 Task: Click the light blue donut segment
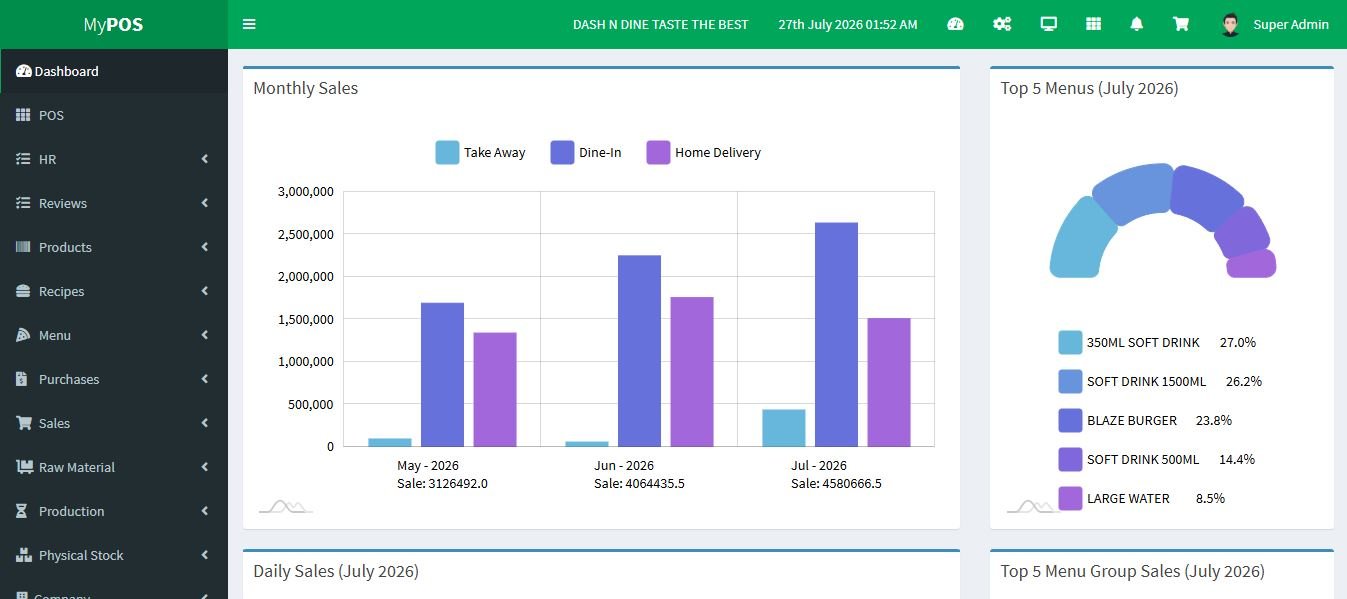tap(1082, 240)
